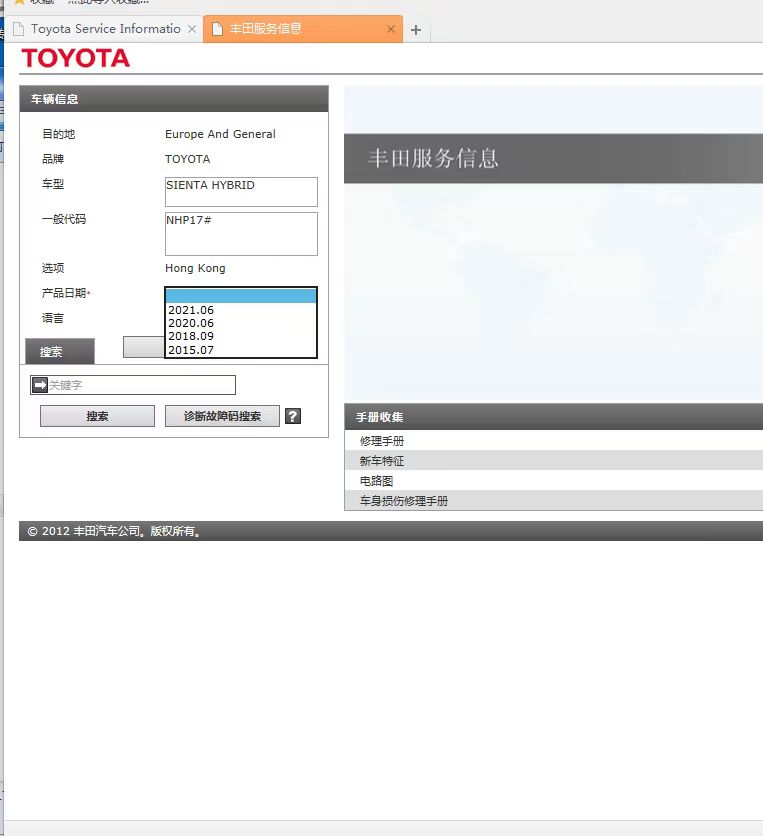Open the dark 搜索 section tab
The width and height of the screenshot is (763, 836).
60,351
